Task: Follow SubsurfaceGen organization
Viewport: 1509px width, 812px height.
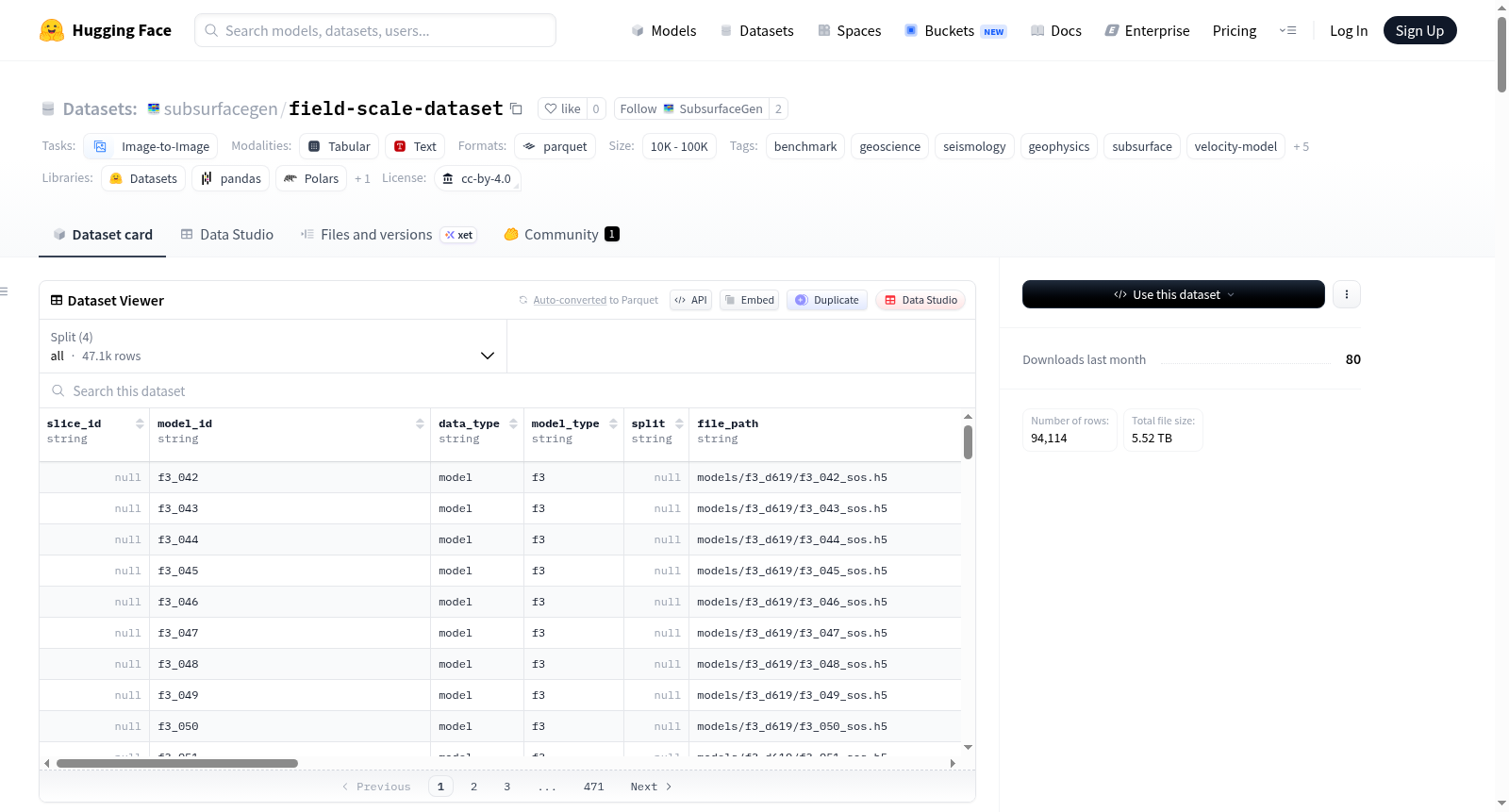Action: [x=691, y=108]
